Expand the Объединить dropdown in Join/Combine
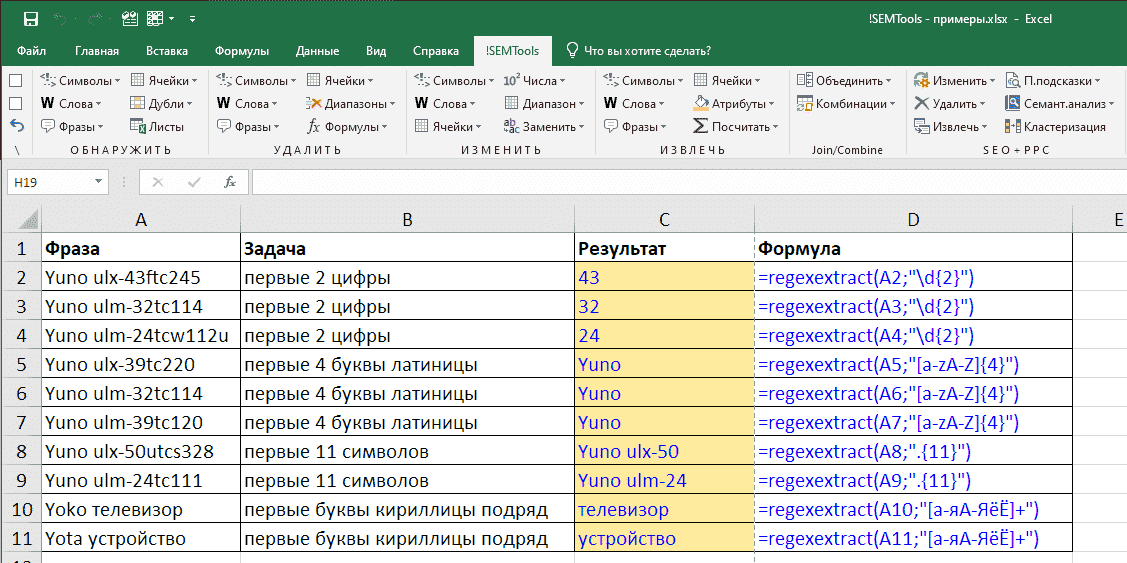The height and width of the screenshot is (563, 1127). (845, 81)
